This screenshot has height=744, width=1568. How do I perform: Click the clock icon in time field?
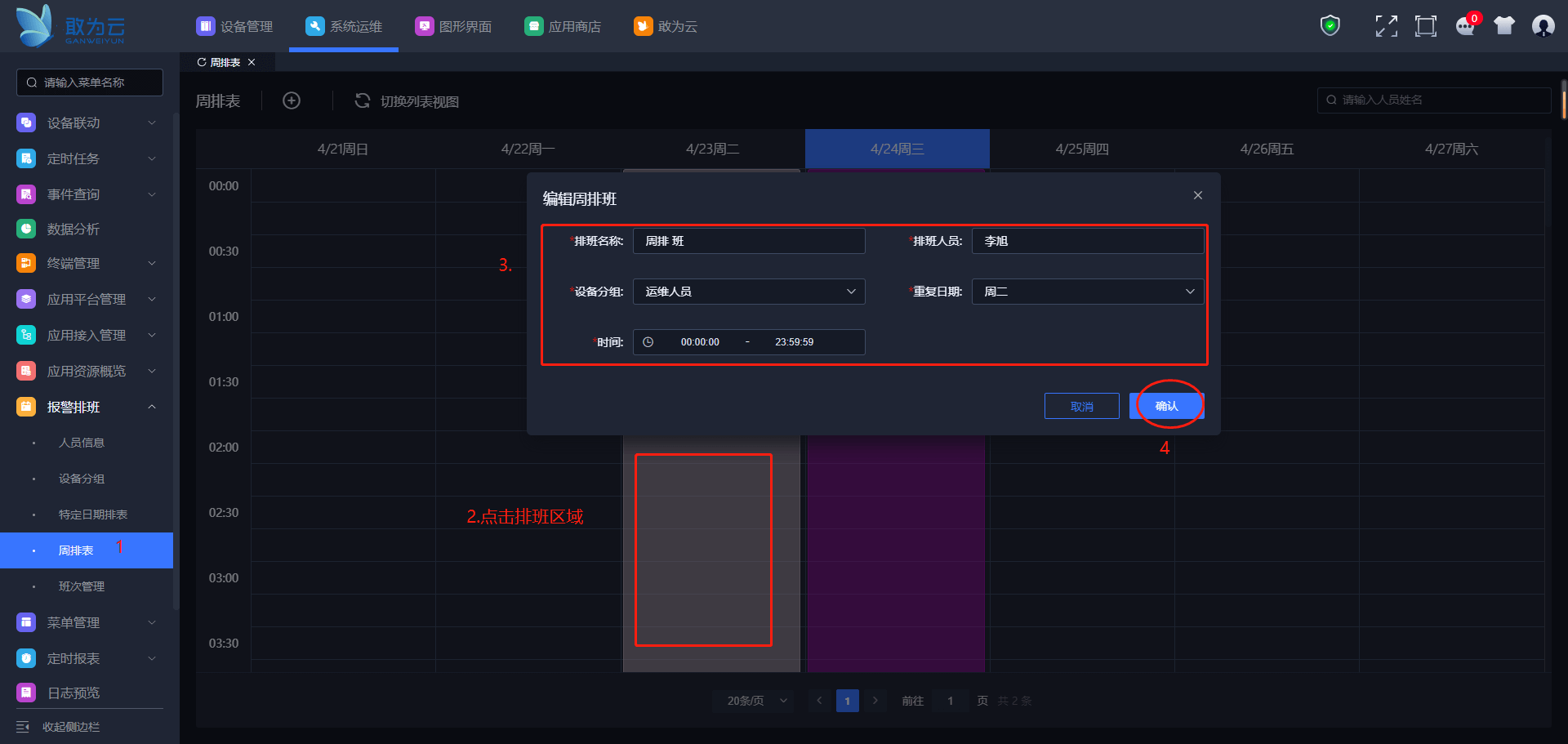point(648,342)
